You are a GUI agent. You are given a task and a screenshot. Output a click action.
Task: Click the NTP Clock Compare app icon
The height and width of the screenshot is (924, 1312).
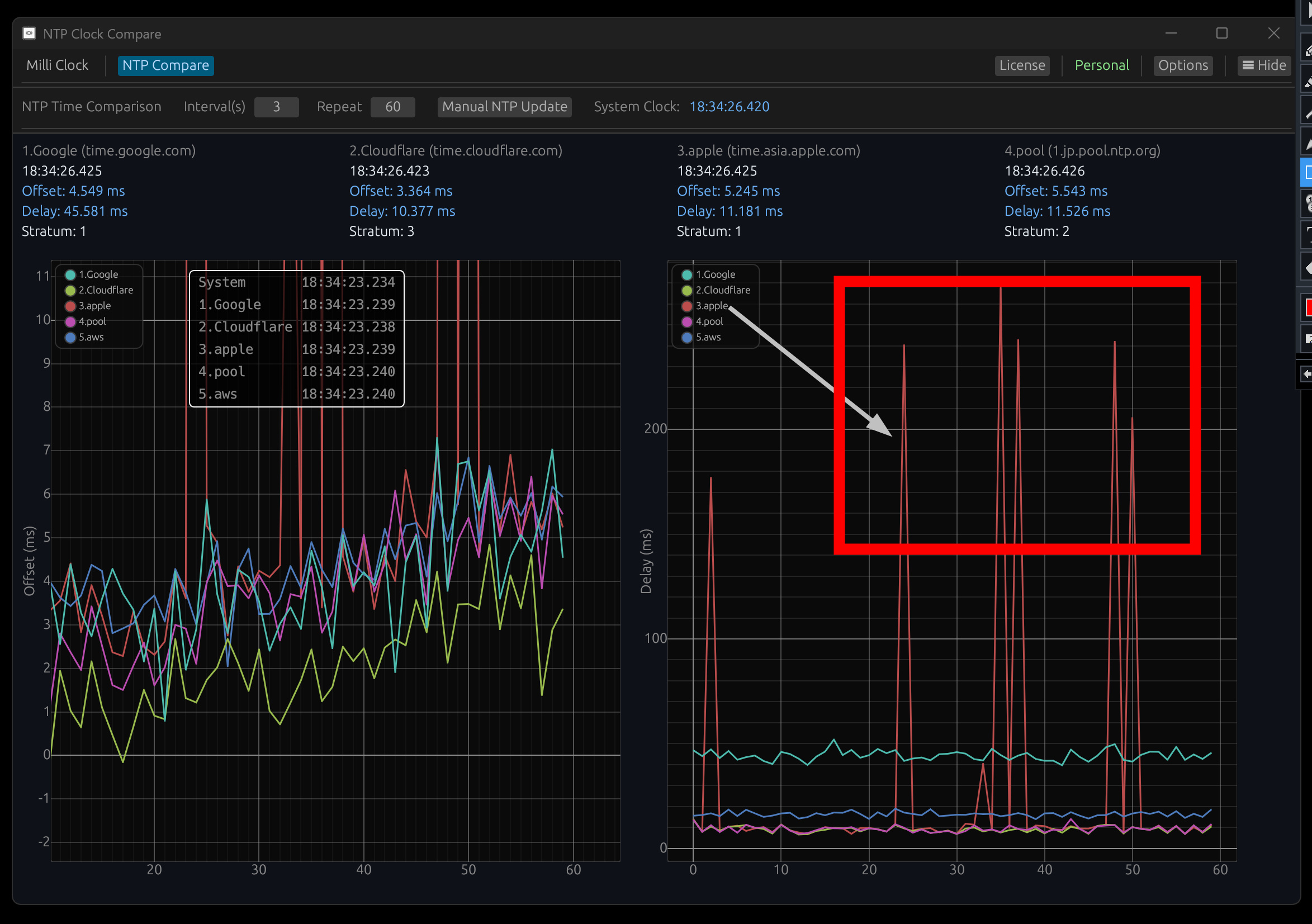point(29,33)
